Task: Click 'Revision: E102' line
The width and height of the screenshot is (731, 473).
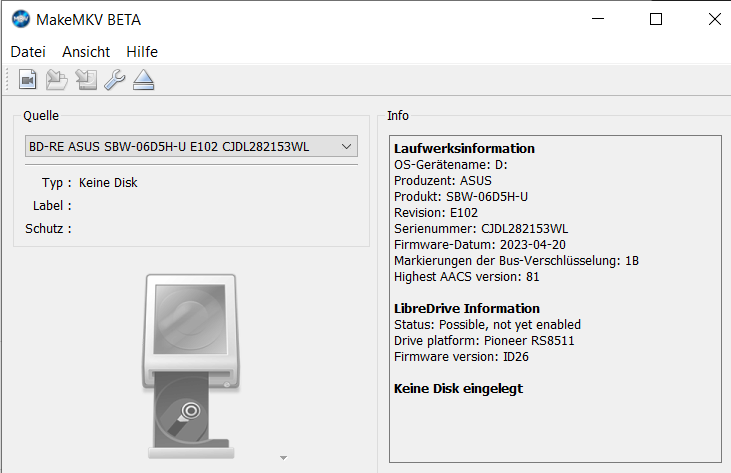Action: click(436, 213)
